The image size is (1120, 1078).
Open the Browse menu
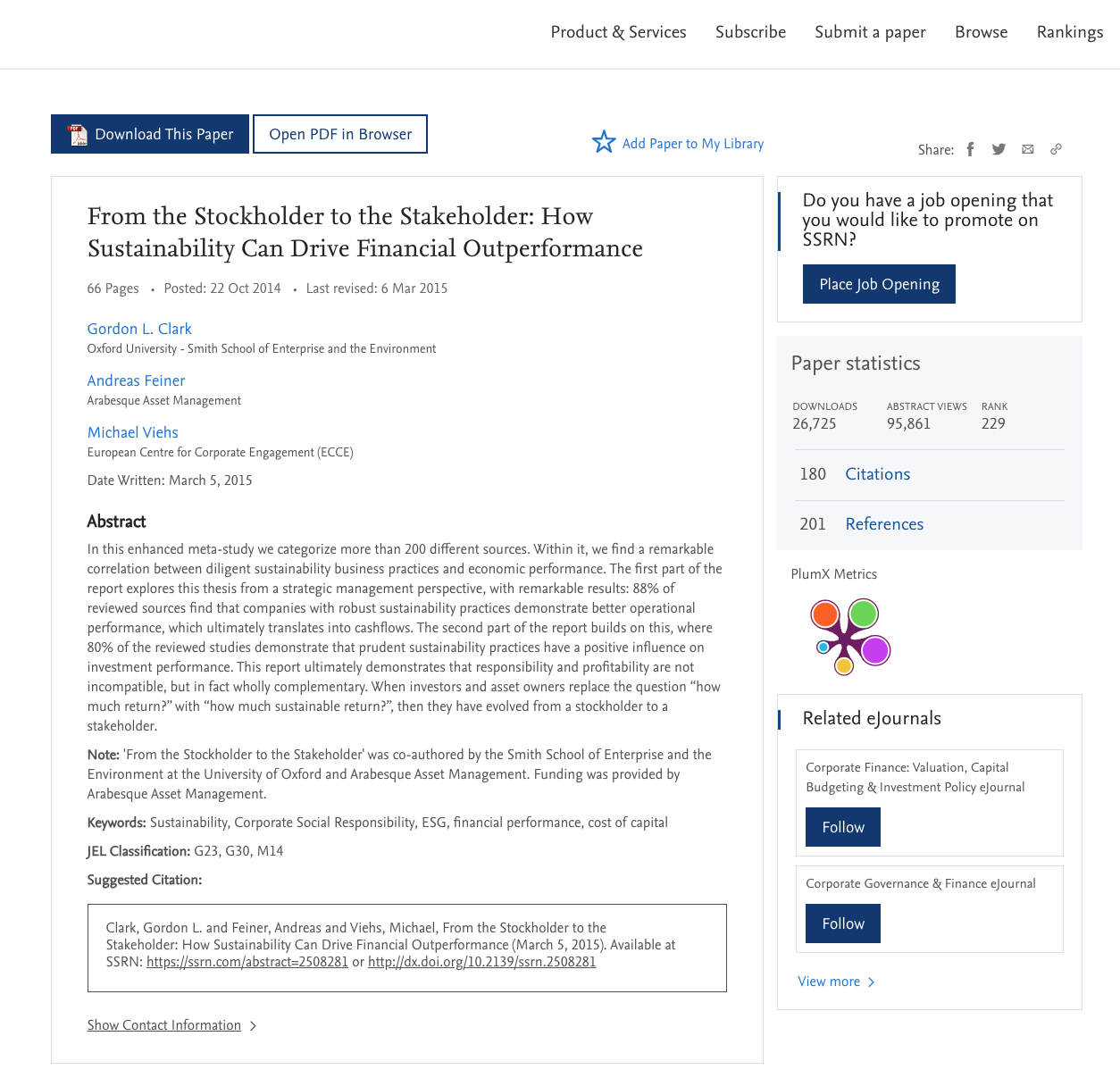coord(981,32)
